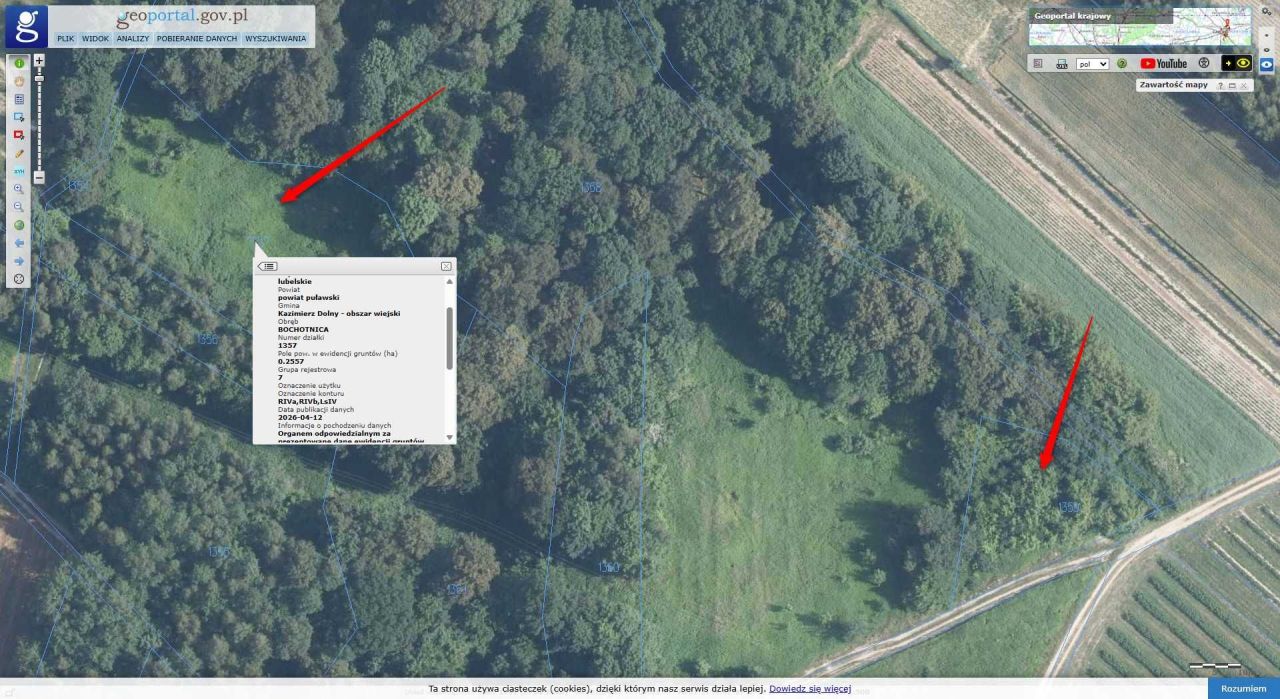The height and width of the screenshot is (699, 1280).
Task: Open the POBIERANIE DANYCH menu
Action: tap(197, 38)
